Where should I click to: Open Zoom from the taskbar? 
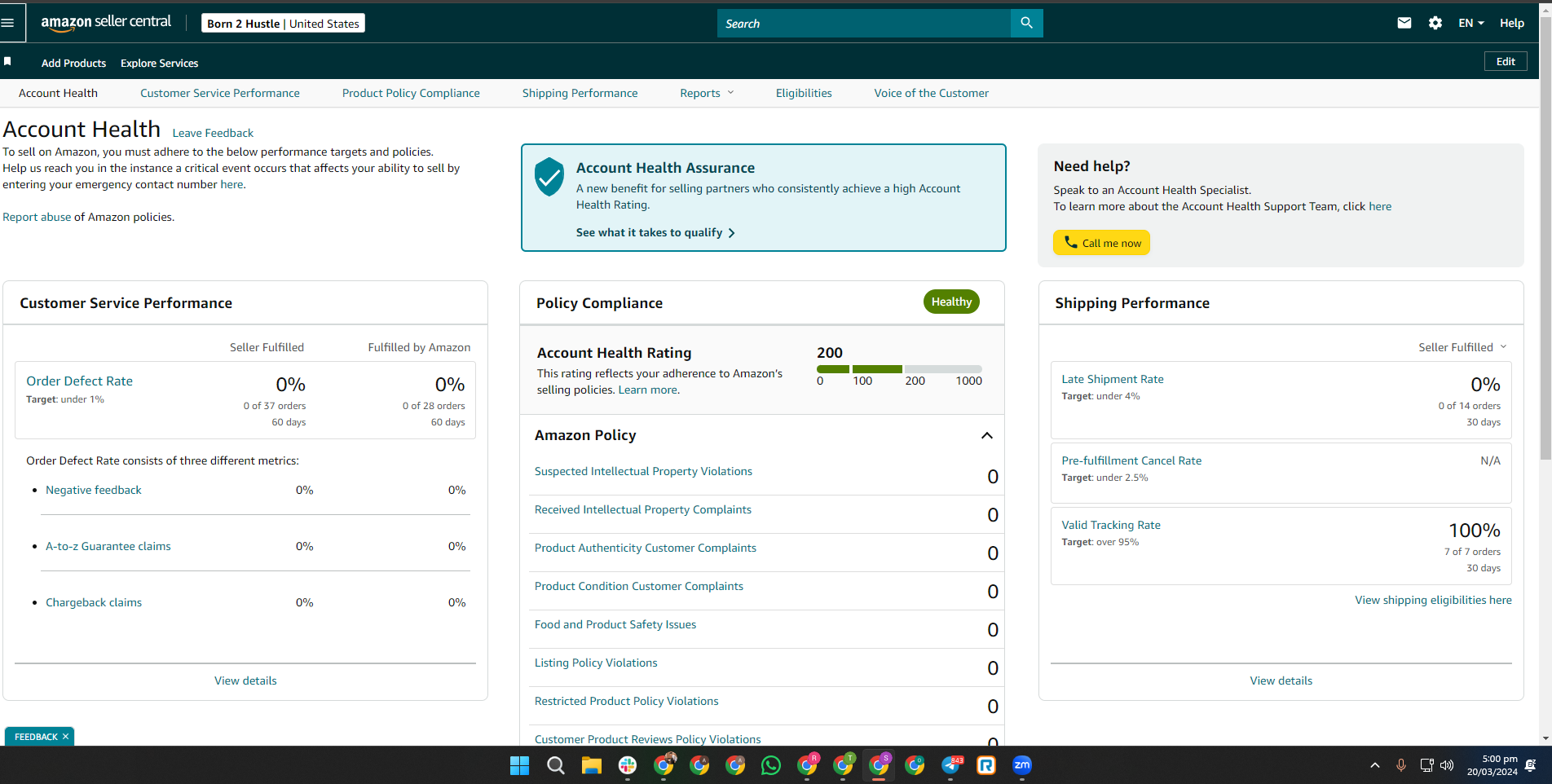(1022, 765)
